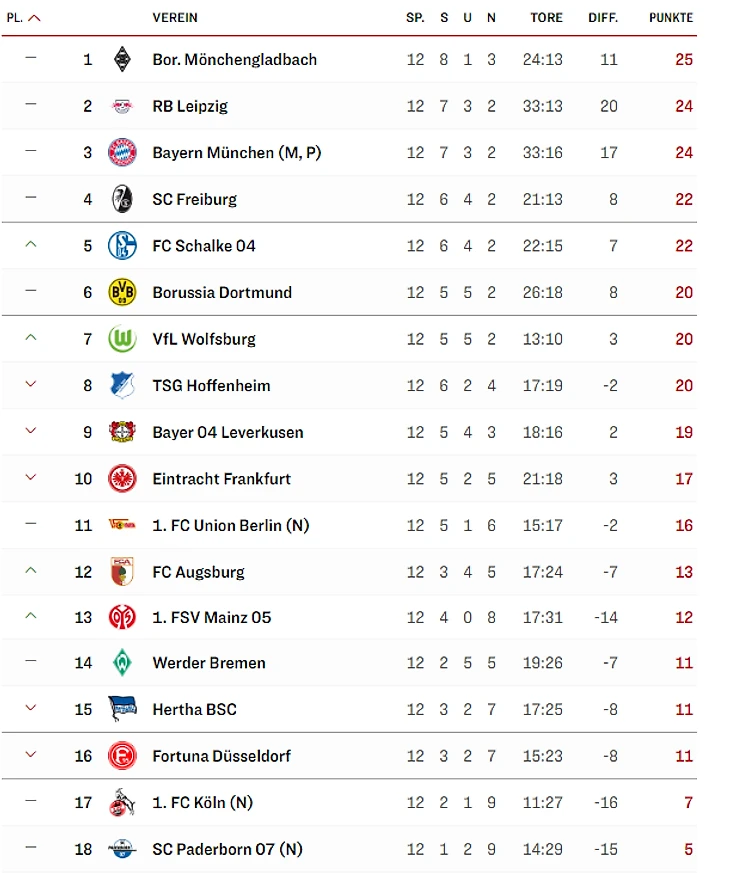Image resolution: width=730 pixels, height=873 pixels.
Task: Click the DIFF. column header
Action: tap(603, 18)
